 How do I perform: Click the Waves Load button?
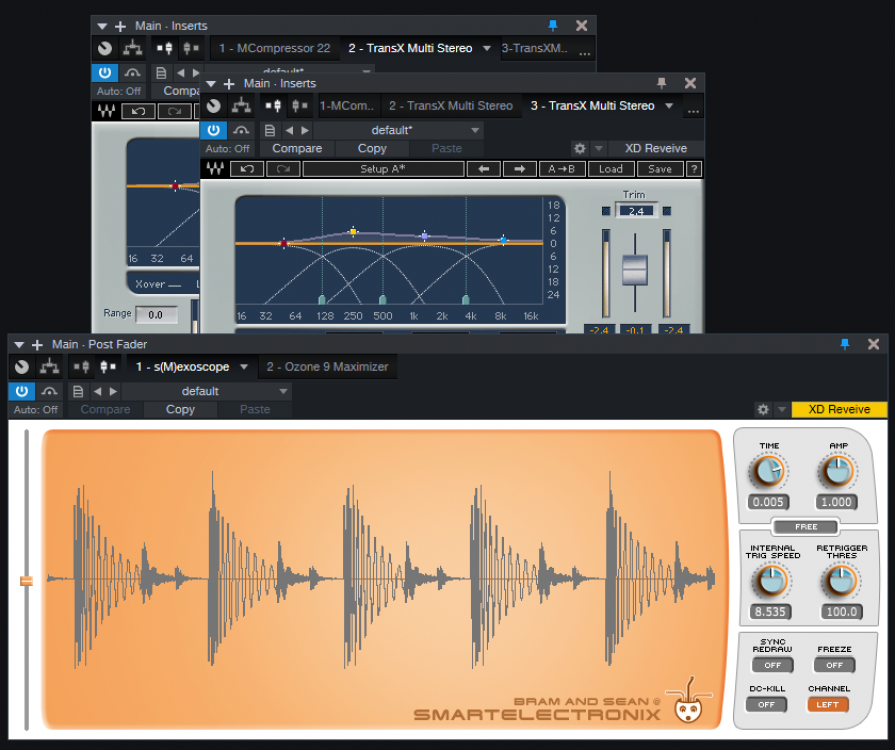click(610, 169)
